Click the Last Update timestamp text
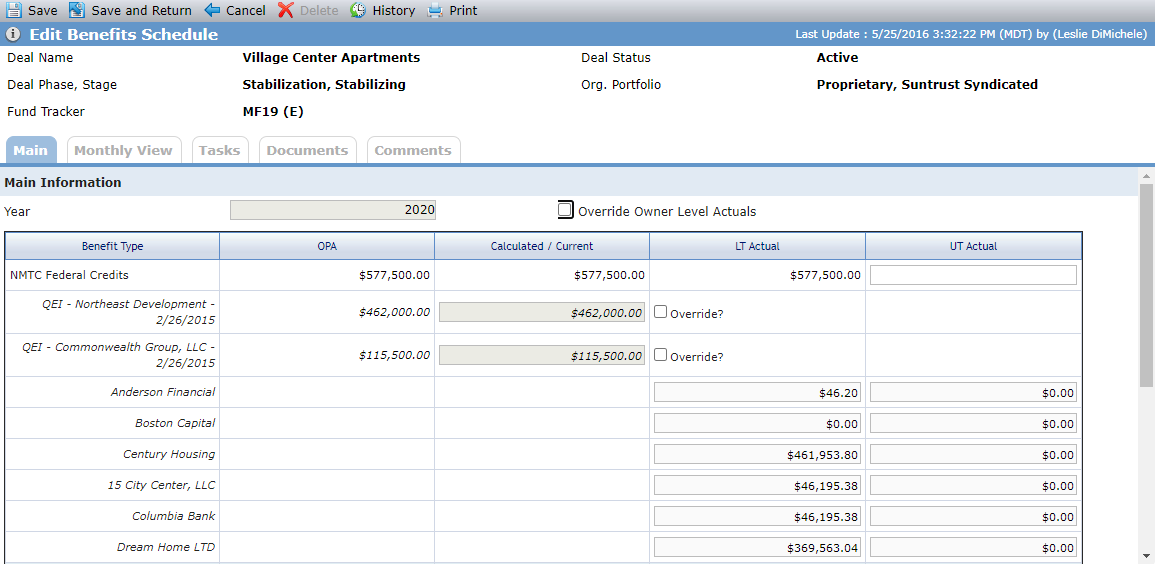The height and width of the screenshot is (564, 1155). tap(971, 35)
